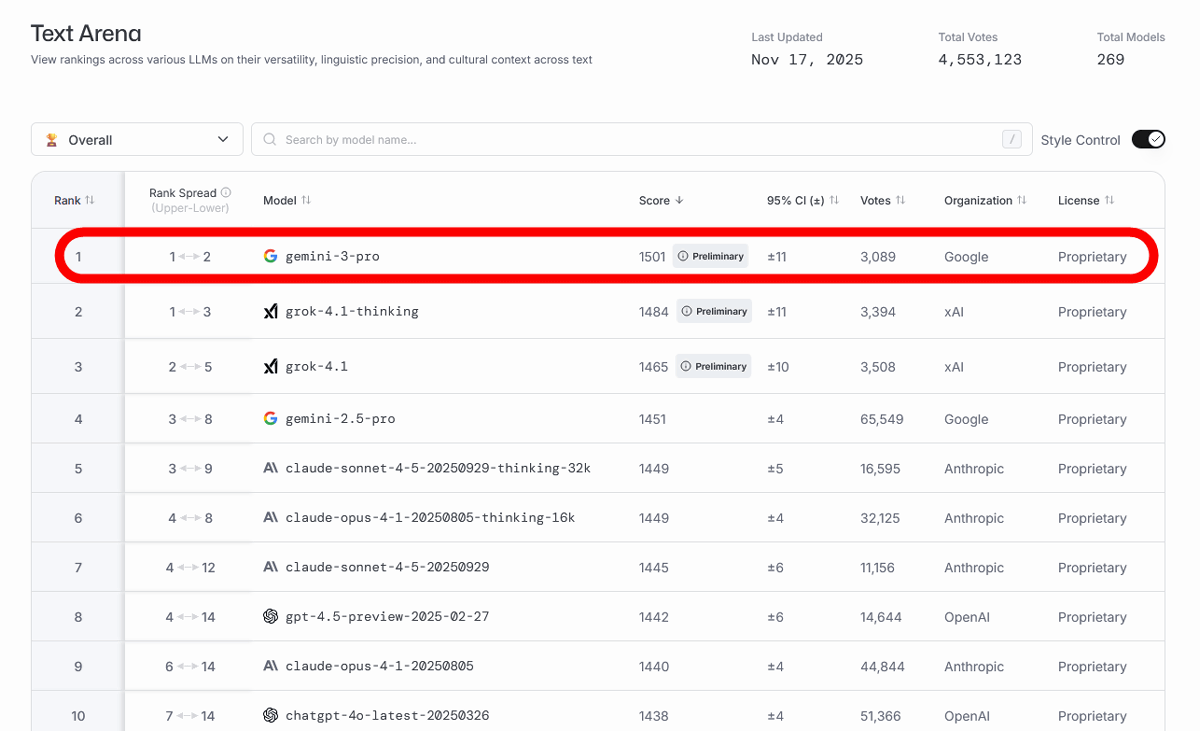Image resolution: width=1200 pixels, height=731 pixels.
Task: Click the OpenAI logo beside gpt-4.5-preview-2025-02-27
Action: tap(270, 617)
